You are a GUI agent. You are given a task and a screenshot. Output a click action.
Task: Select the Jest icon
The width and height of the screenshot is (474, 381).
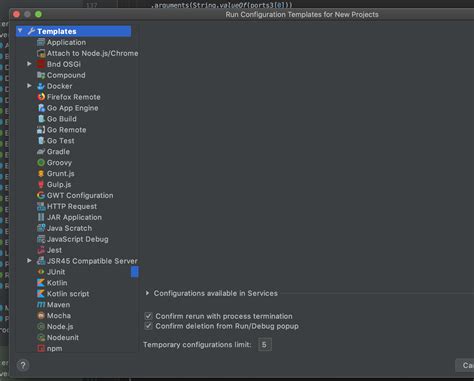[41, 250]
